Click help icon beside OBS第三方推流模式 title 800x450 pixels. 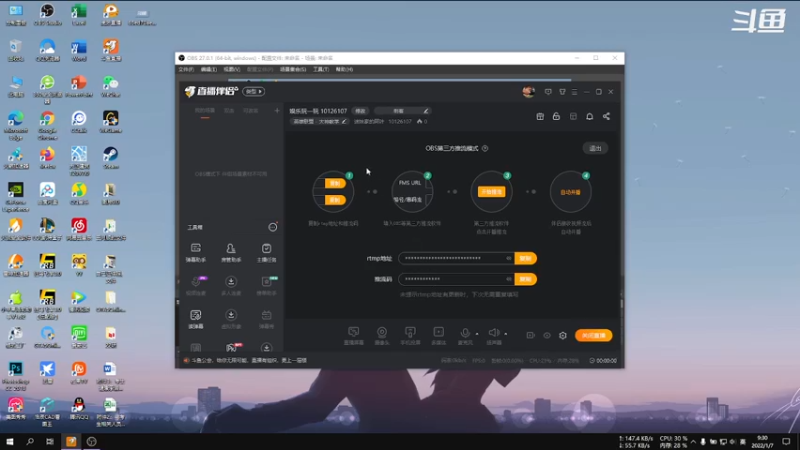485,148
